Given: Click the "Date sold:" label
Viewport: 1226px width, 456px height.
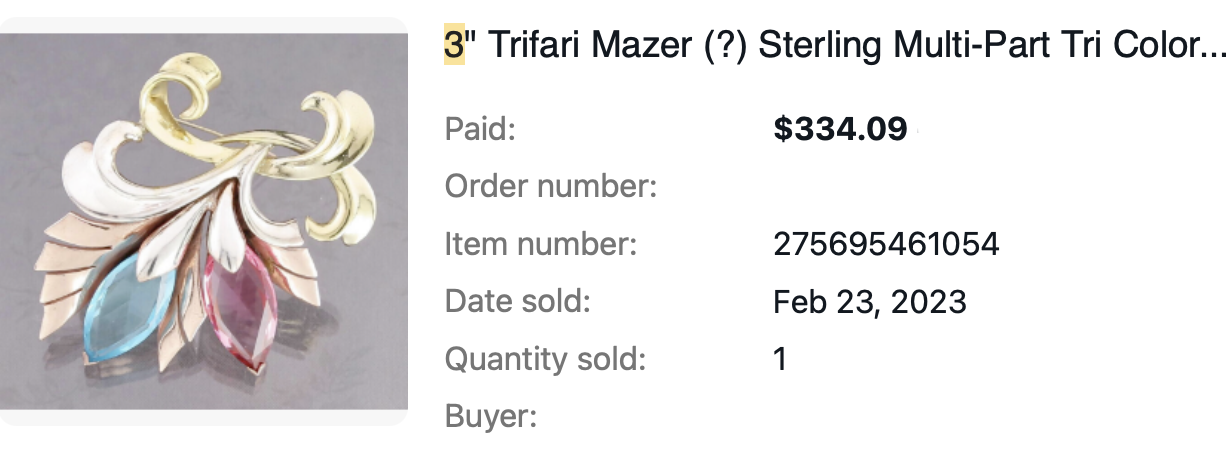Looking at the screenshot, I should (518, 301).
